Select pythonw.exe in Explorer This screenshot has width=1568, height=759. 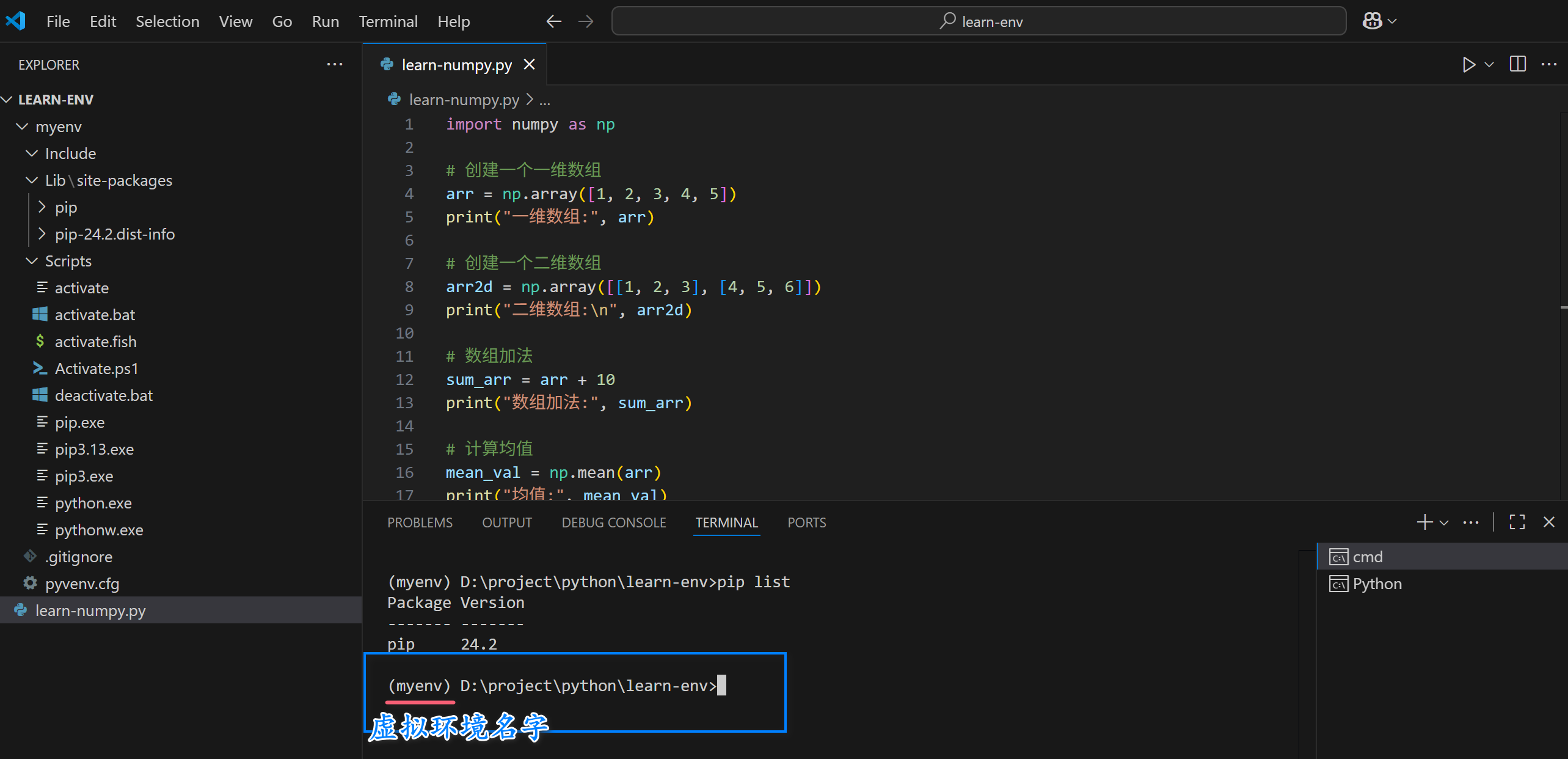pyautogui.click(x=181, y=530)
